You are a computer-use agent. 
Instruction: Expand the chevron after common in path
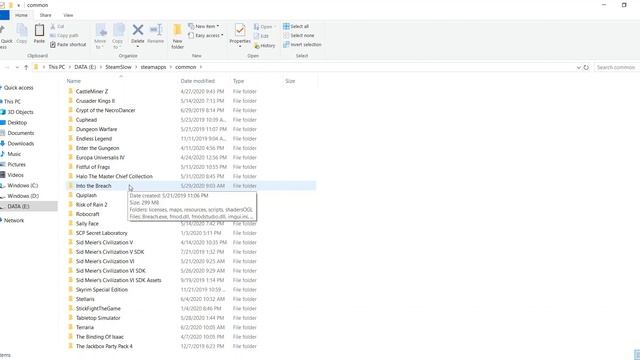pyautogui.click(x=201, y=67)
